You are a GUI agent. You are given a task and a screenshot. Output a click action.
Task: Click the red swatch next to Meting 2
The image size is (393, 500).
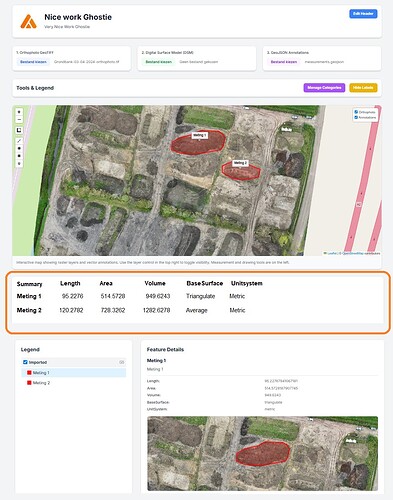[x=29, y=383]
